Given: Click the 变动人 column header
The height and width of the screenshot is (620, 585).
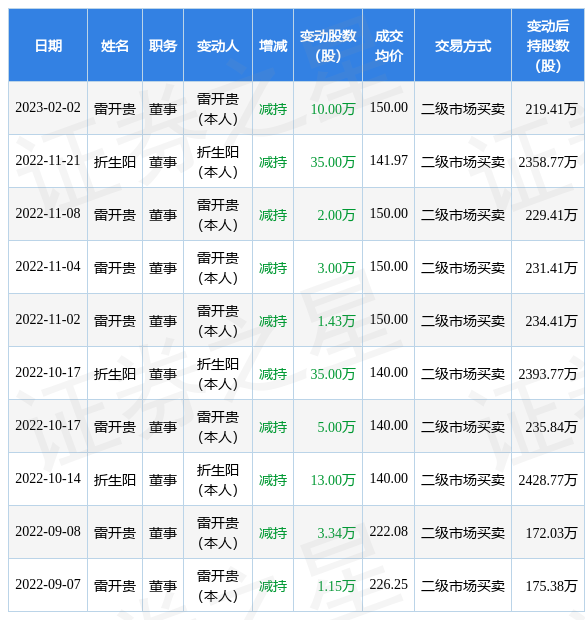Looking at the screenshot, I should pyautogui.click(x=218, y=45).
